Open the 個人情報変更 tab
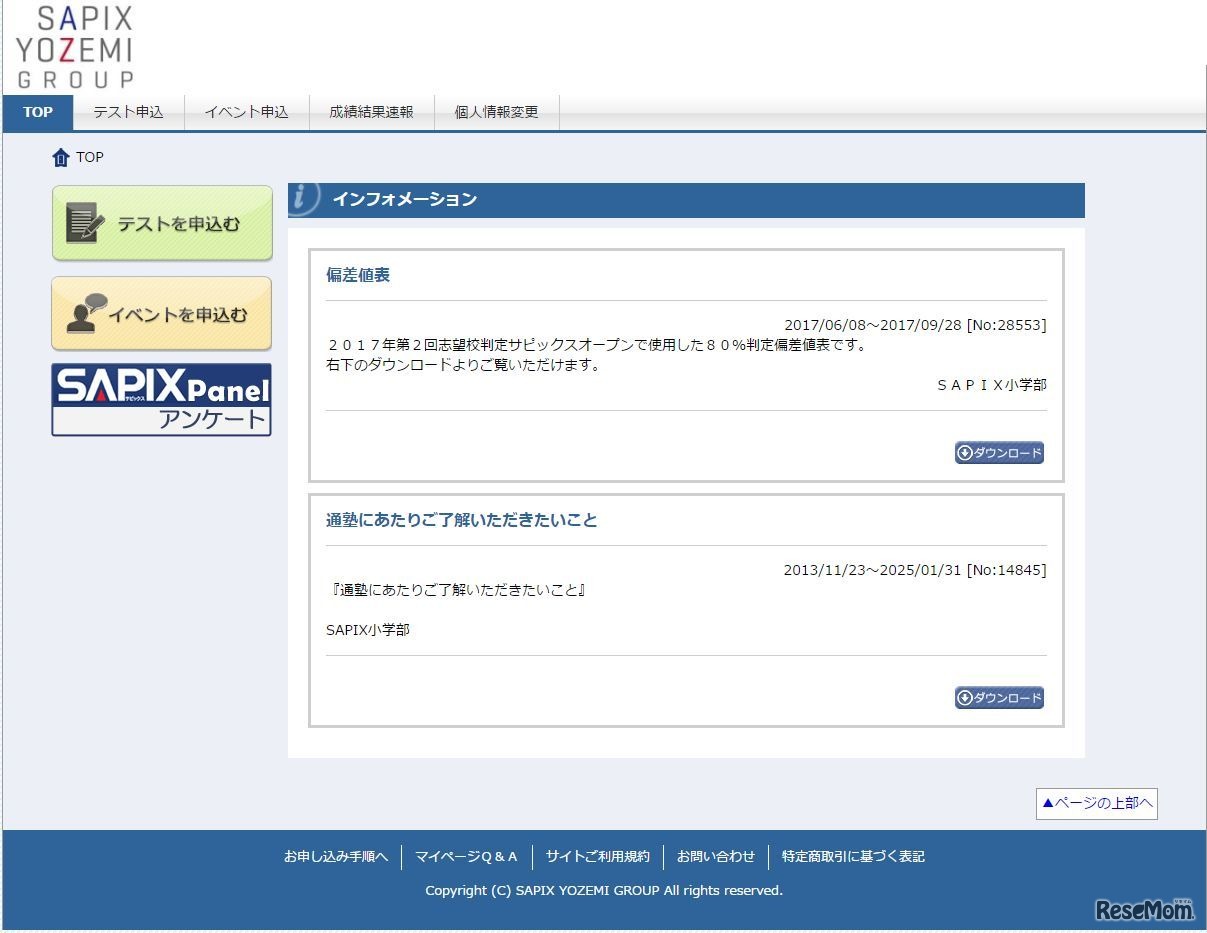The width and height of the screenshot is (1207, 933). (496, 112)
